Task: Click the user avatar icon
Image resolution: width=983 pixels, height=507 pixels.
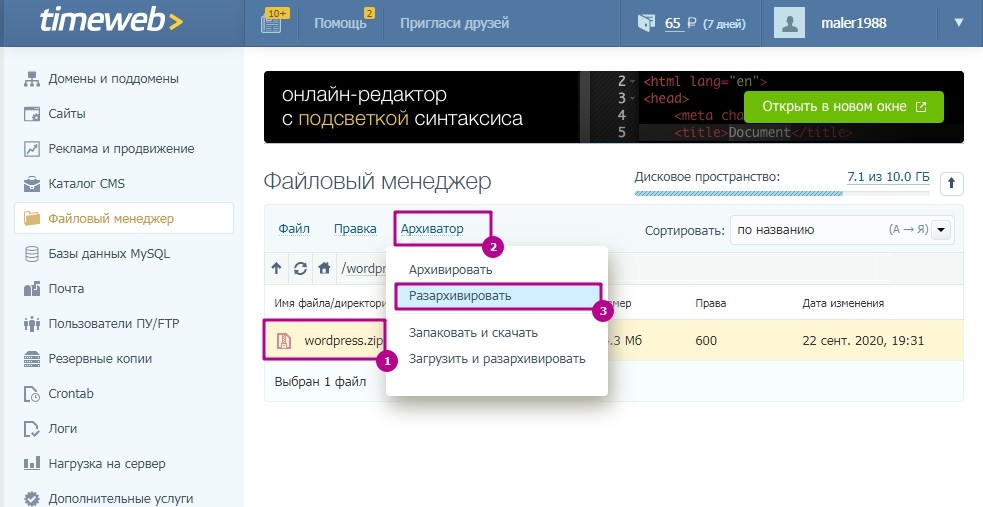Action: [789, 23]
